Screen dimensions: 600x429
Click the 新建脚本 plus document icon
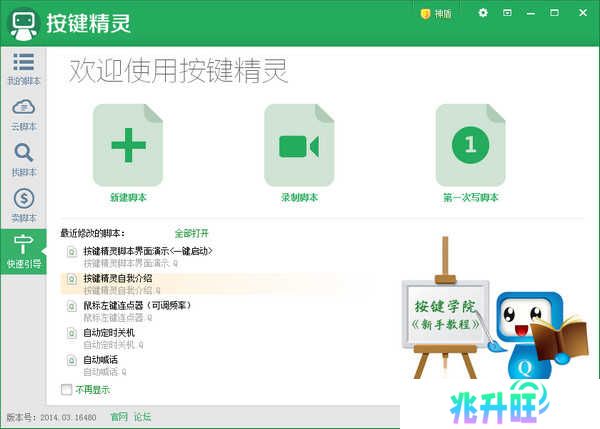(128, 145)
